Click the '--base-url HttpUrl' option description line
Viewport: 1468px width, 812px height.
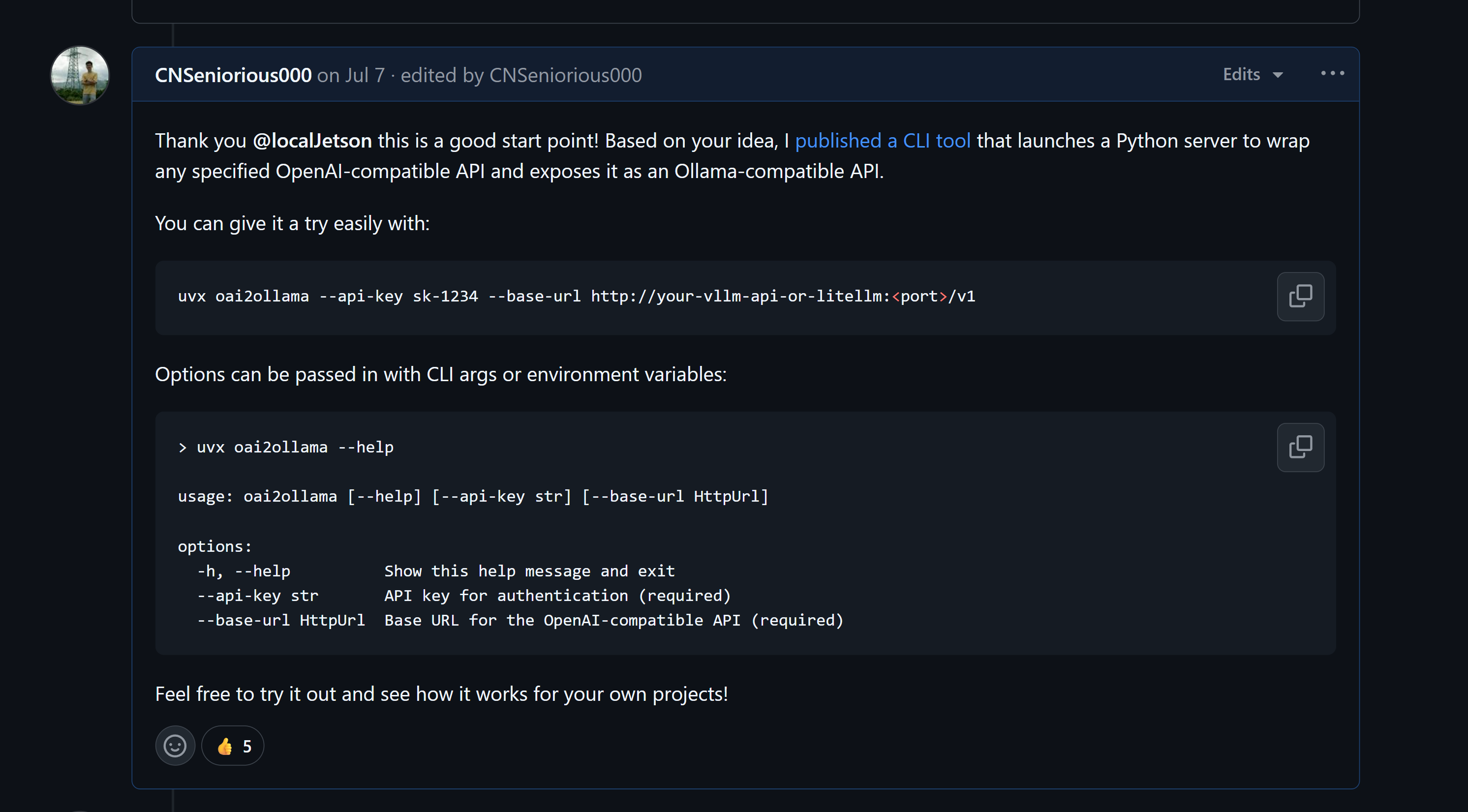(x=520, y=620)
